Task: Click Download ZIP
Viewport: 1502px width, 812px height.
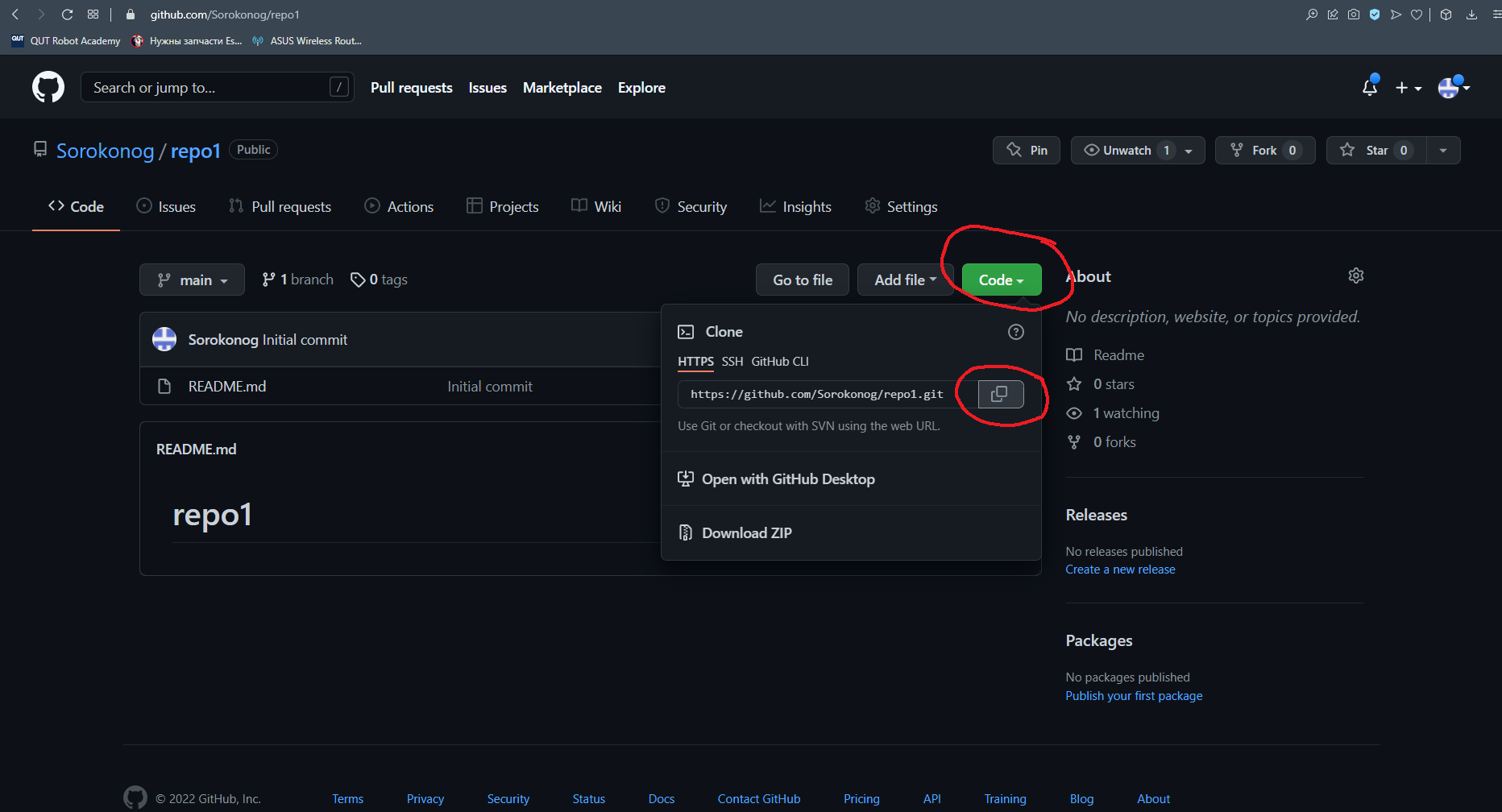Action: point(746,533)
